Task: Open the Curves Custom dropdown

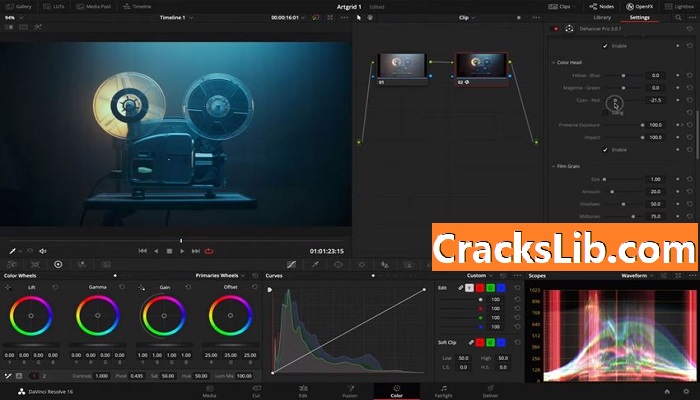Action: point(479,275)
